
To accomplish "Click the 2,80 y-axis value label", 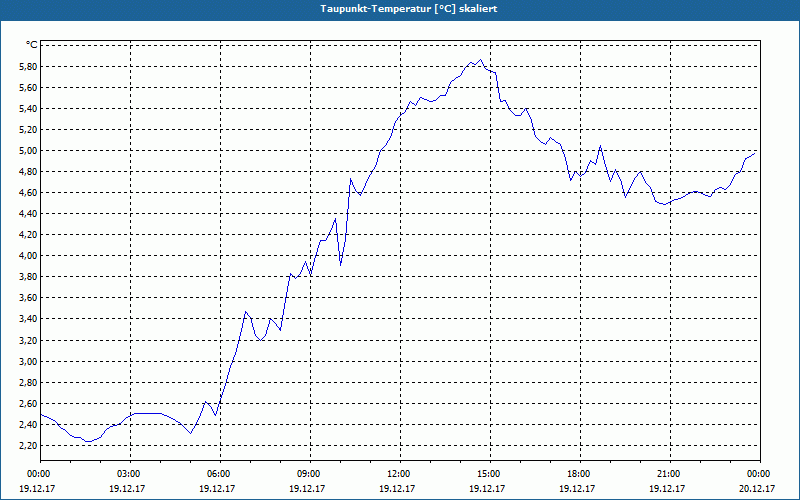I will pos(29,383).
